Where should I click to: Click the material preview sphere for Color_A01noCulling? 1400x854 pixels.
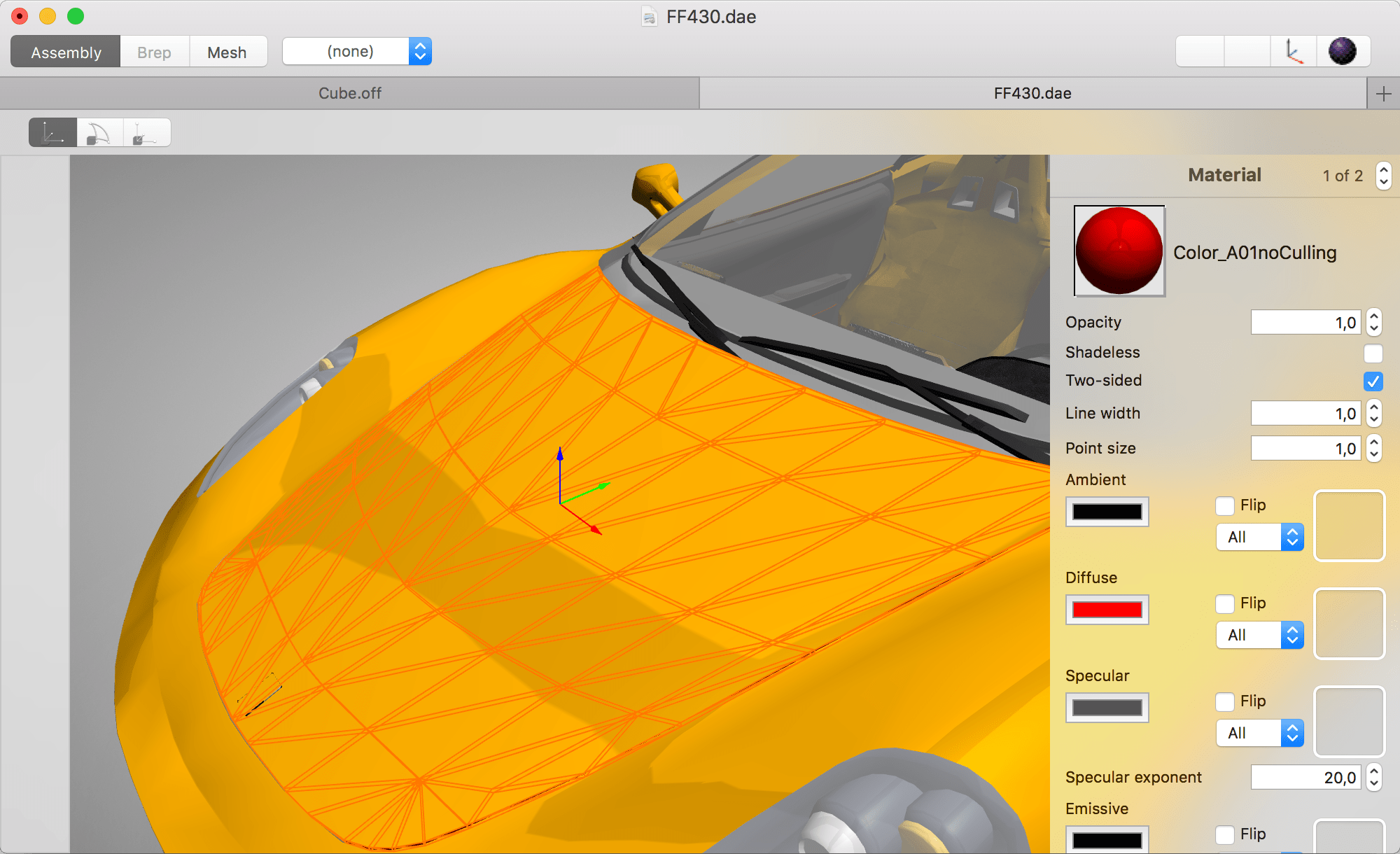pos(1119,250)
